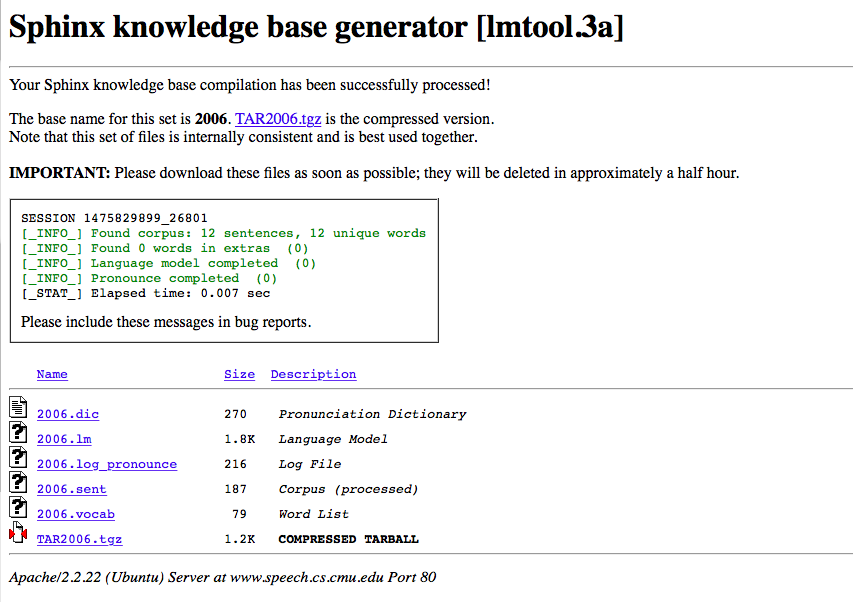Click the document icon beside 2006.dic
Viewport: 853px width, 602px height.
click(x=18, y=407)
